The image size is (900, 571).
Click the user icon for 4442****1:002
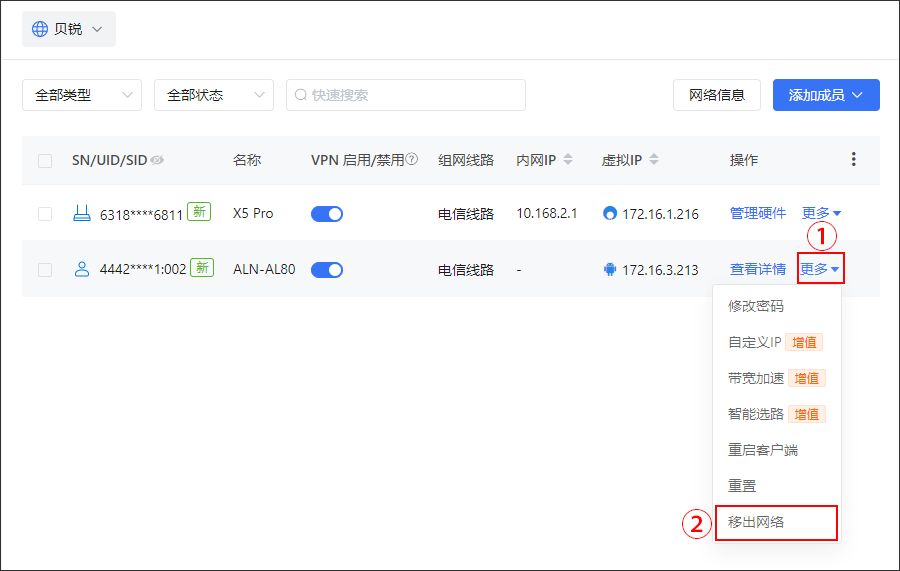click(82, 269)
